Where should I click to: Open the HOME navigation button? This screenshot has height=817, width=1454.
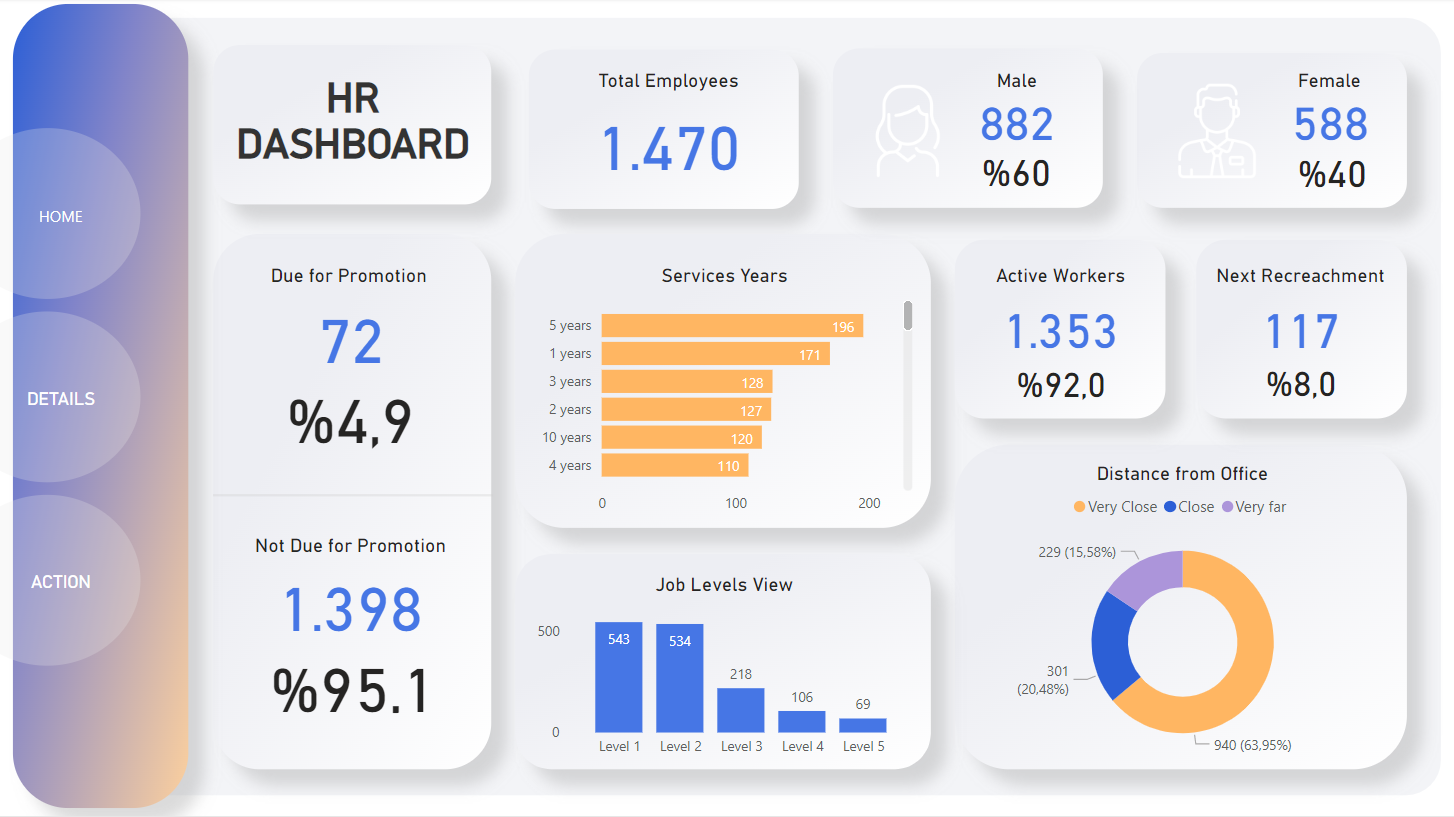(61, 216)
